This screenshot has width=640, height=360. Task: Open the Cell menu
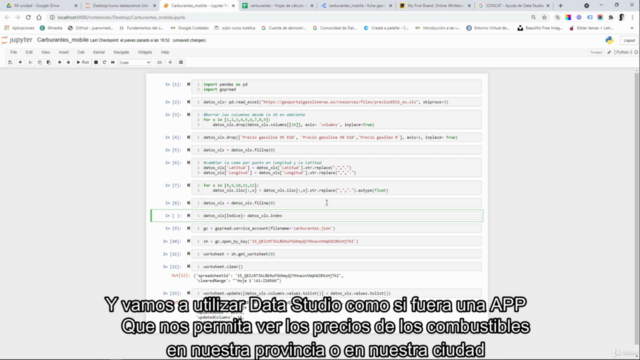(81, 52)
